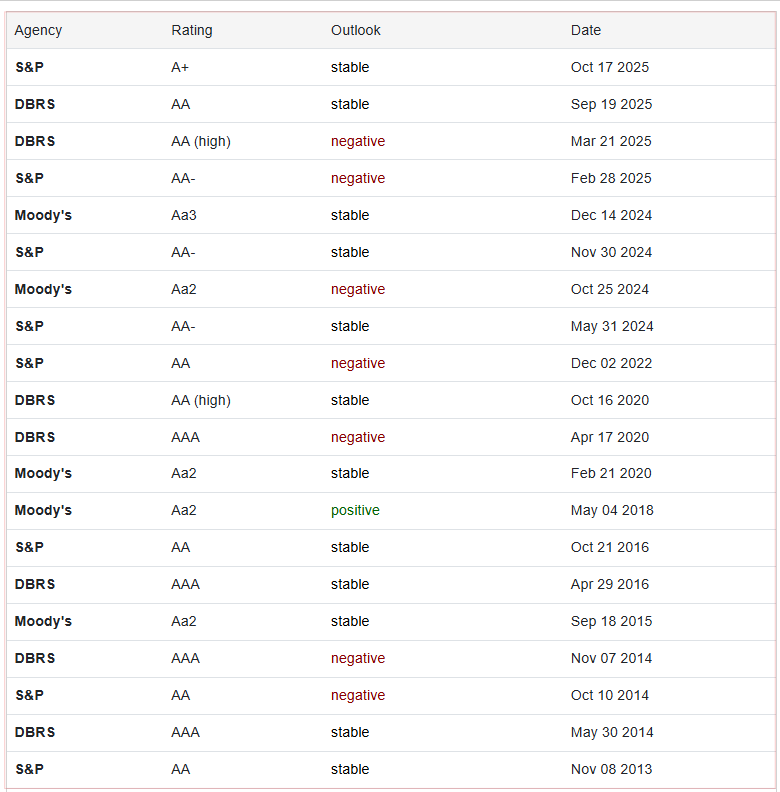Viewport: 780px width, 792px height.
Task: Click the Rating column header
Action: tap(192, 30)
